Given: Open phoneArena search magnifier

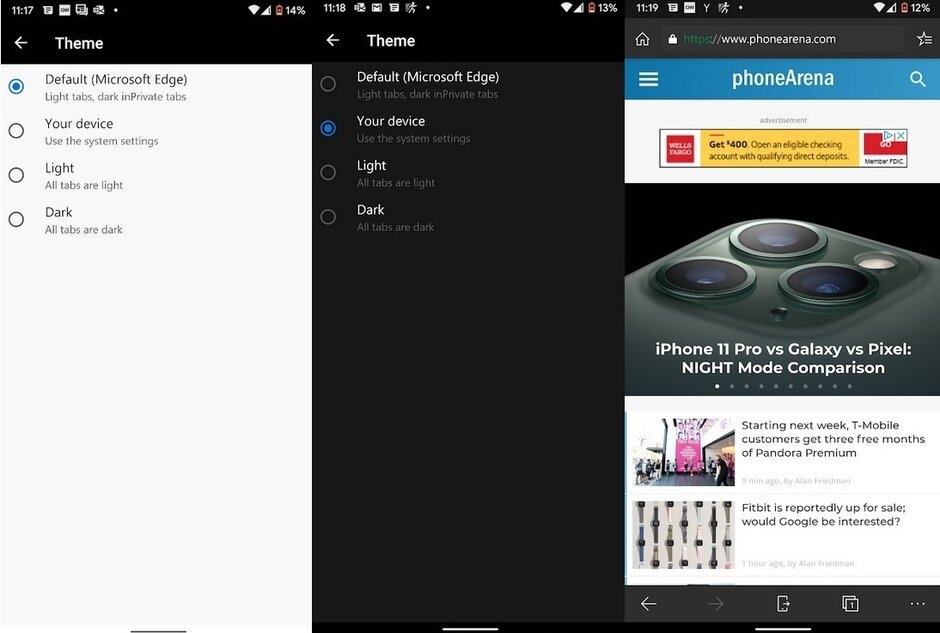Looking at the screenshot, I should [918, 79].
